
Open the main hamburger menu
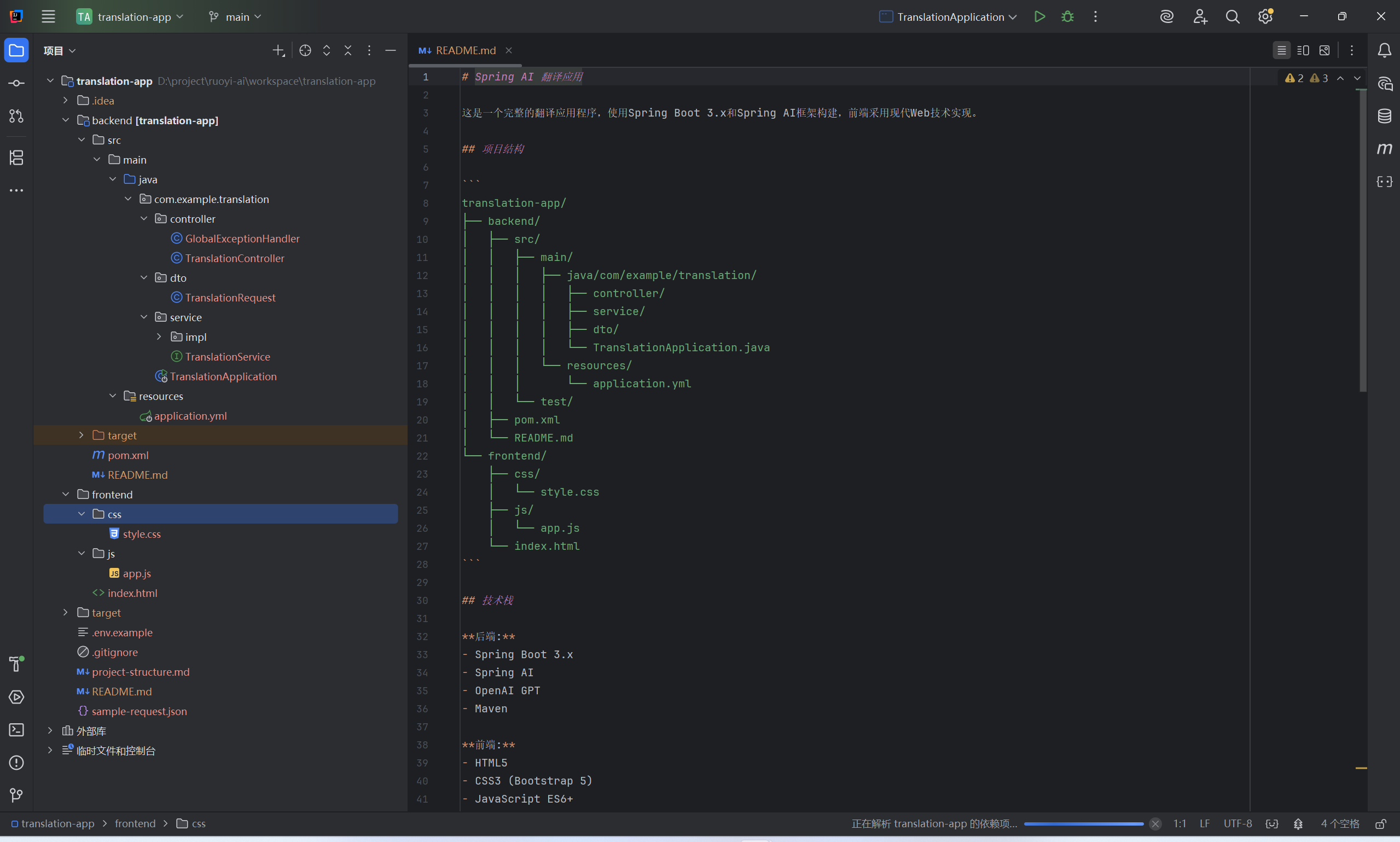pos(48,16)
